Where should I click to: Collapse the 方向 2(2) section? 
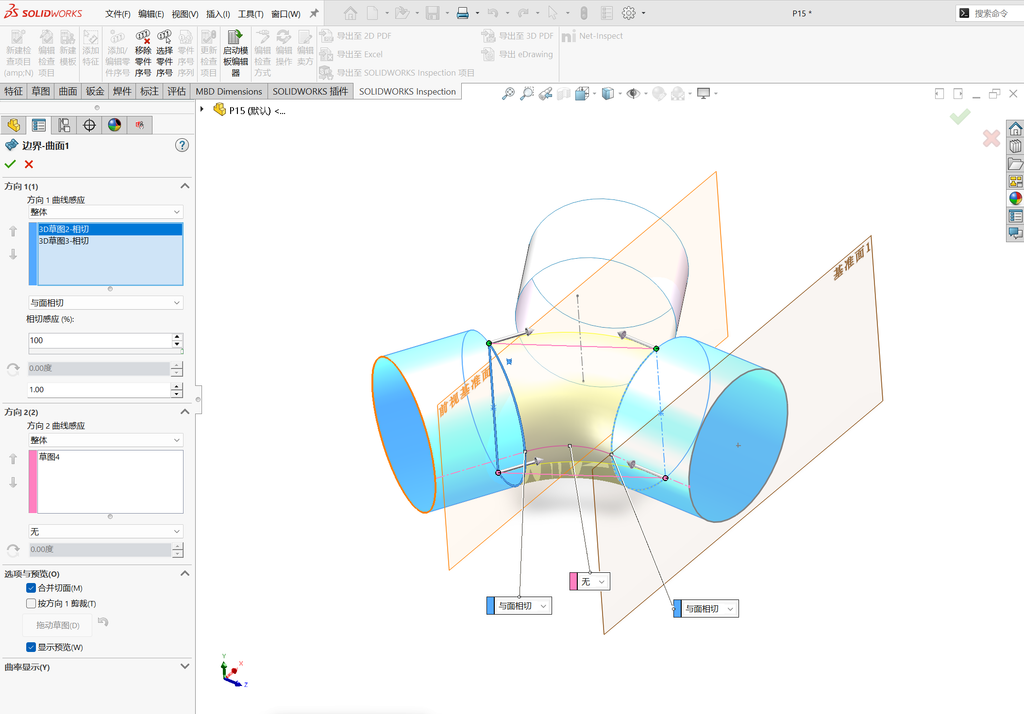185,412
